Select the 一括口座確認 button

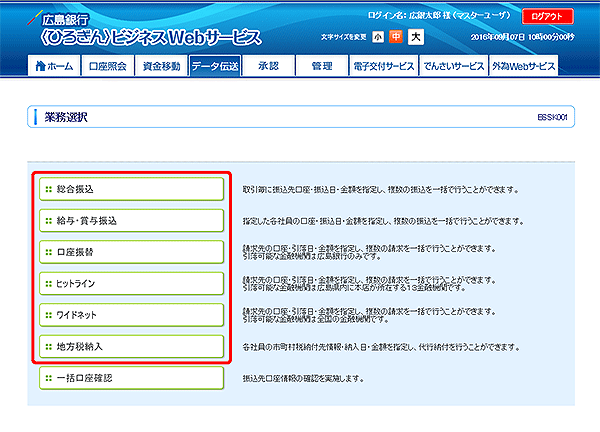131,378
